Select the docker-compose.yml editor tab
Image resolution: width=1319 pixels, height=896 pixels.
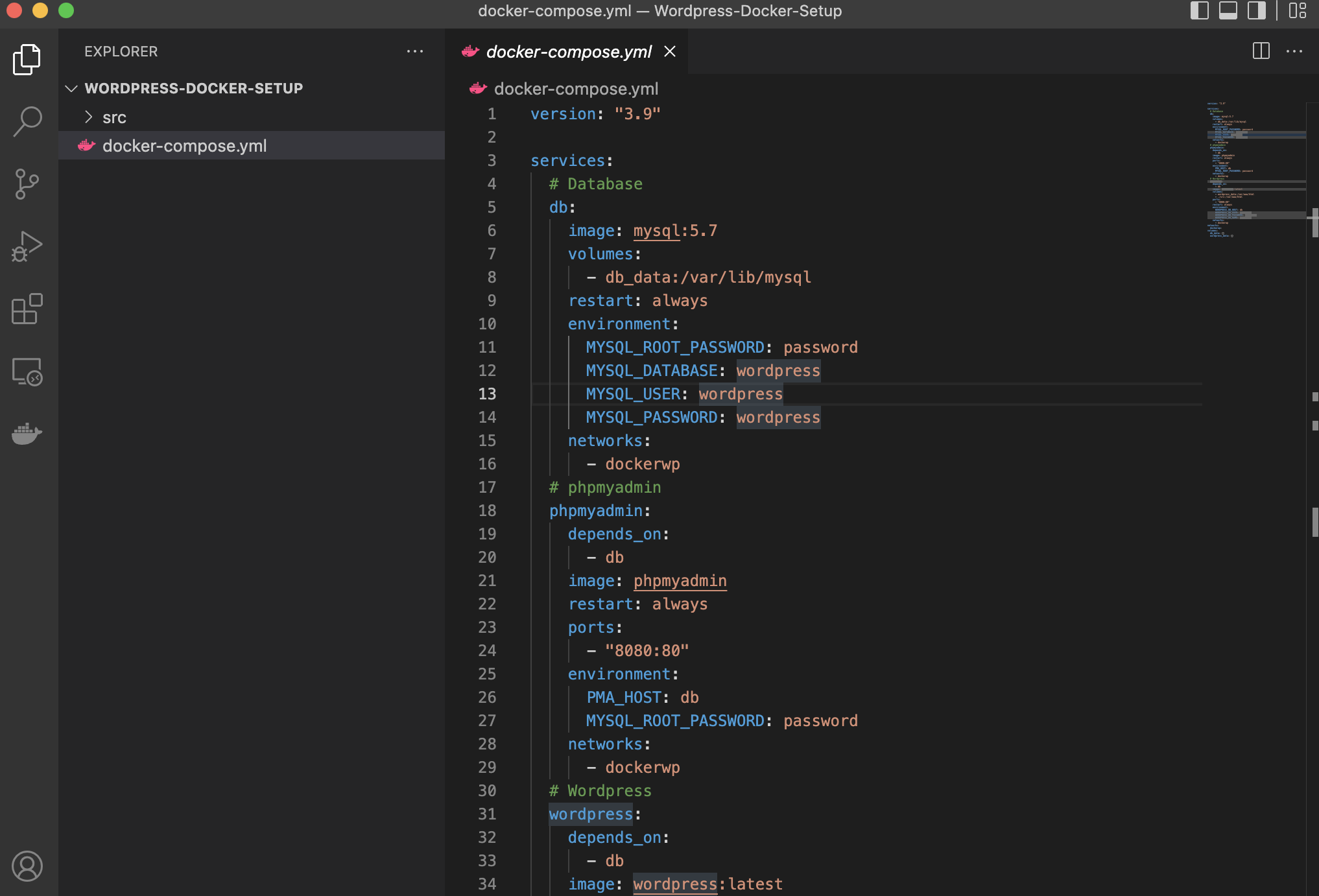click(x=567, y=51)
